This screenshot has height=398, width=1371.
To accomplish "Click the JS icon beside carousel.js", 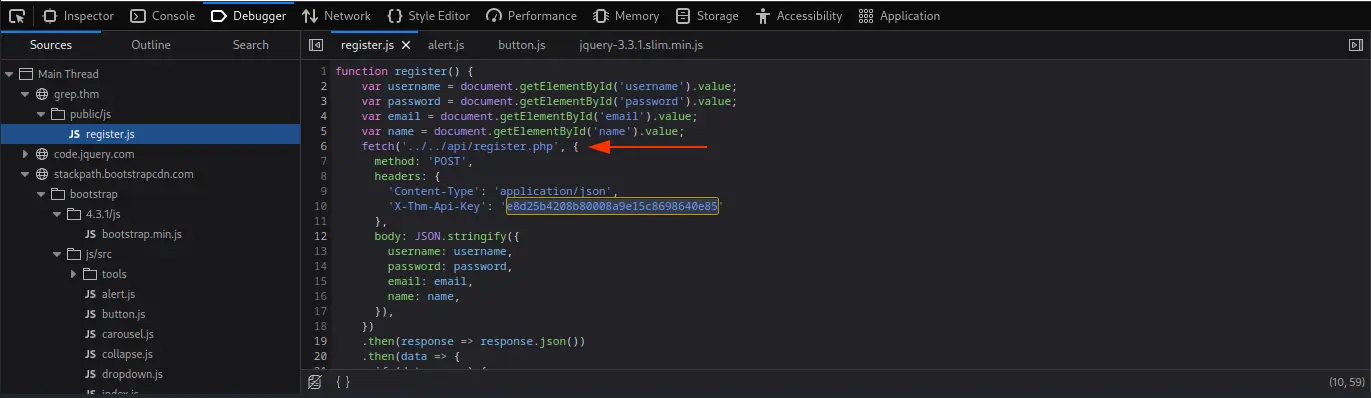I will [90, 334].
